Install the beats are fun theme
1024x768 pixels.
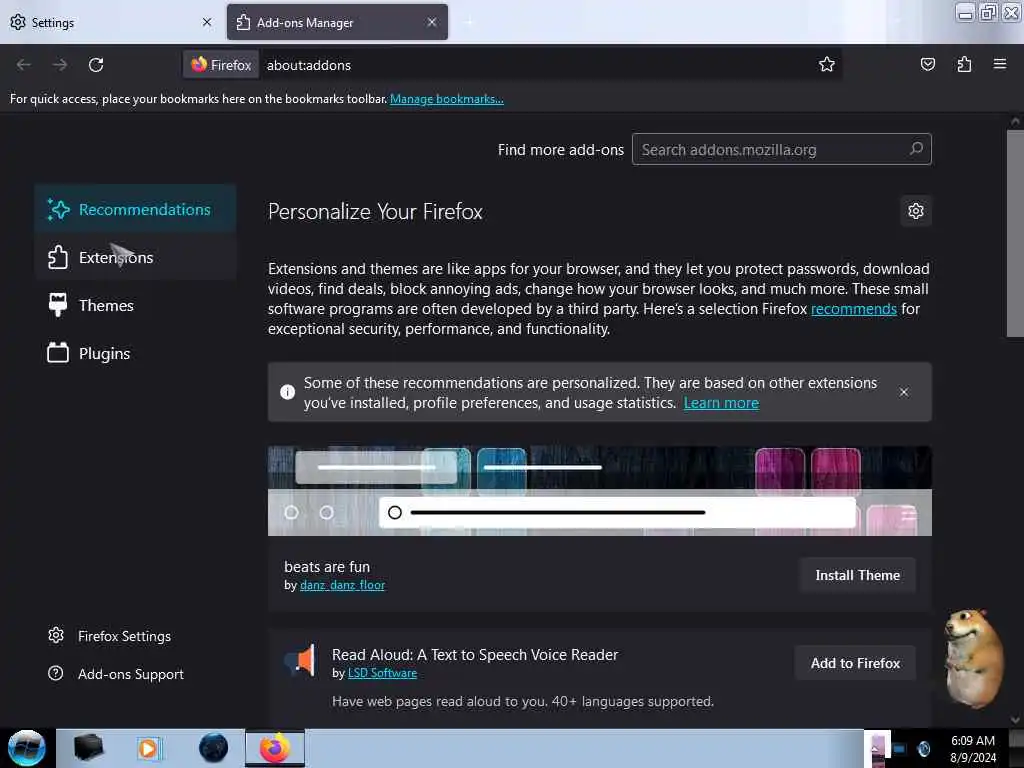(x=857, y=575)
